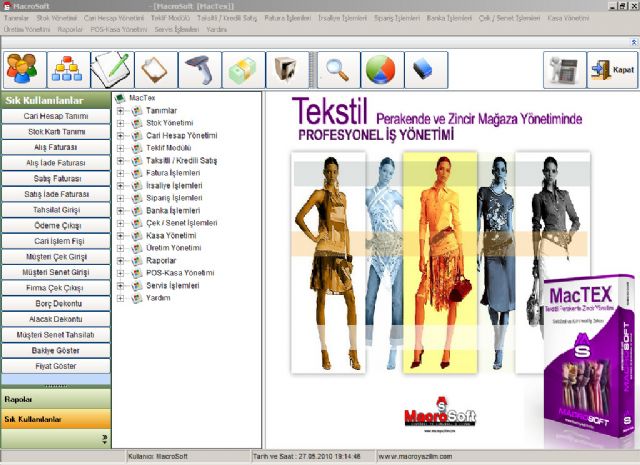
Task: Click the Kapat exit button
Action: (612, 70)
